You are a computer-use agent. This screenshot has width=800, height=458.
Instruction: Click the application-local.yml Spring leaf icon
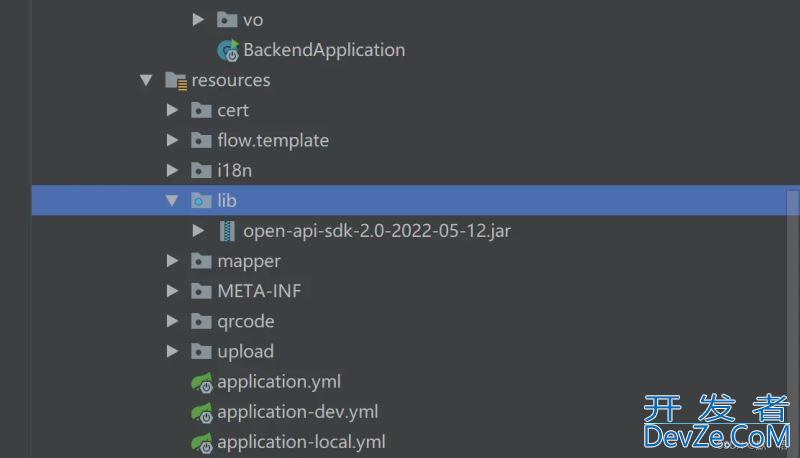pos(202,443)
